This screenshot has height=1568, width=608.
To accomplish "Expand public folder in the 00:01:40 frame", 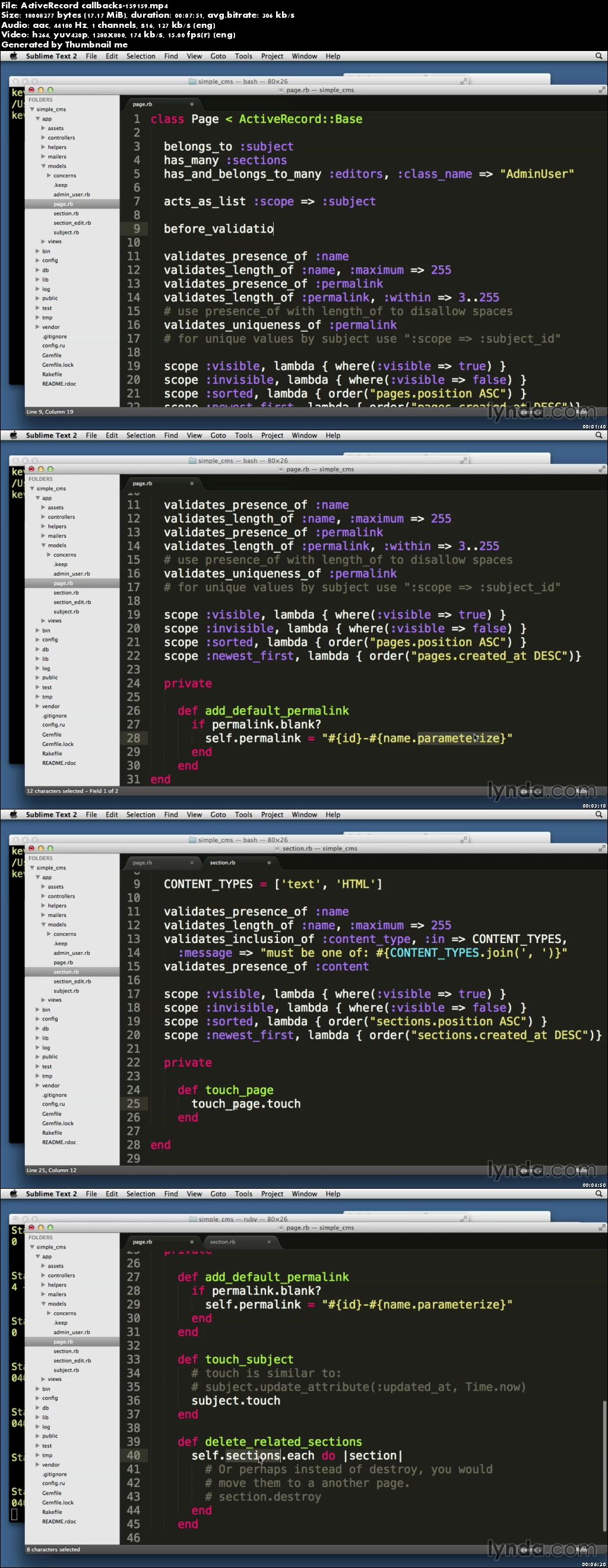I will click(x=38, y=299).
